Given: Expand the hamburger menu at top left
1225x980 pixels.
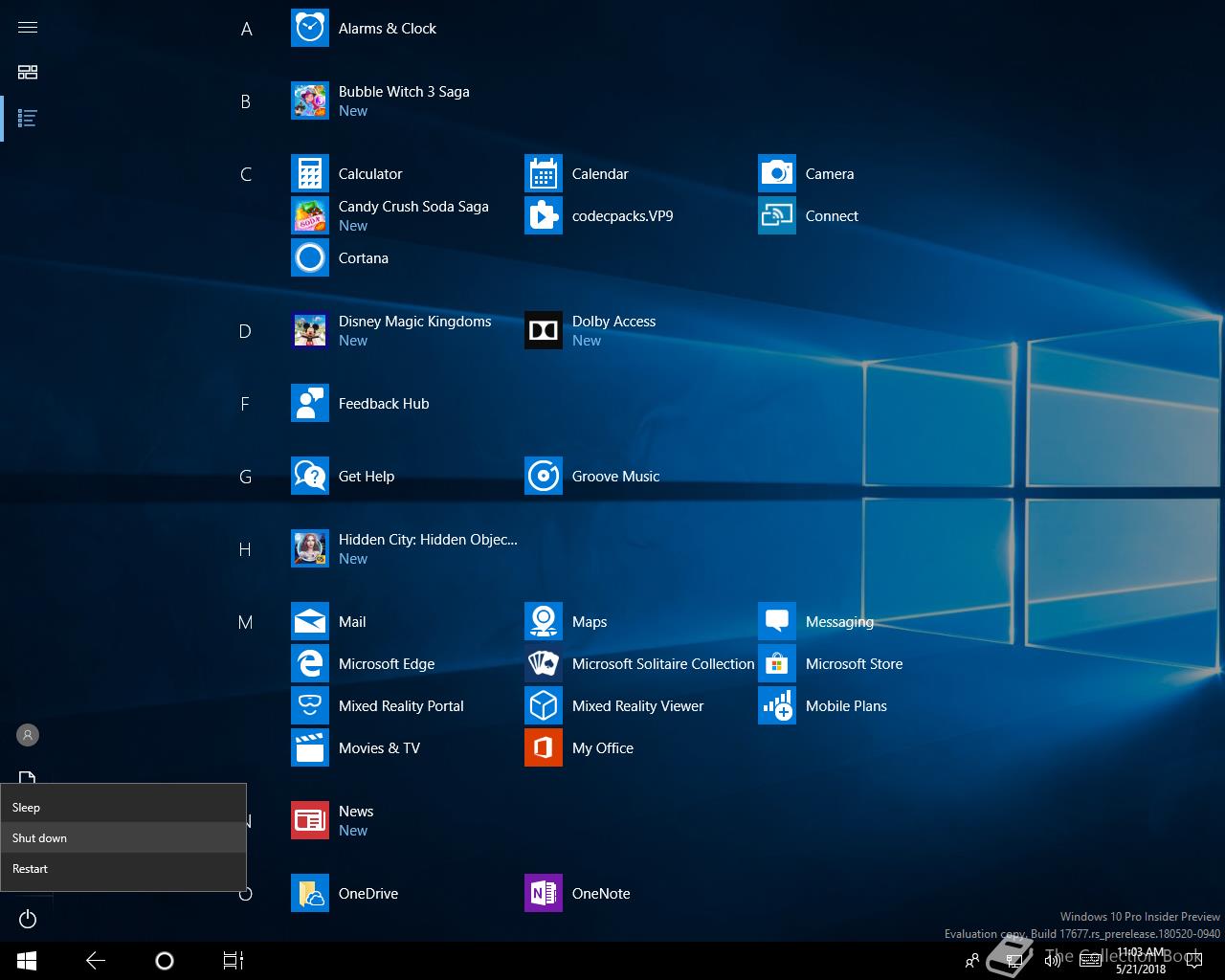Looking at the screenshot, I should 28,27.
